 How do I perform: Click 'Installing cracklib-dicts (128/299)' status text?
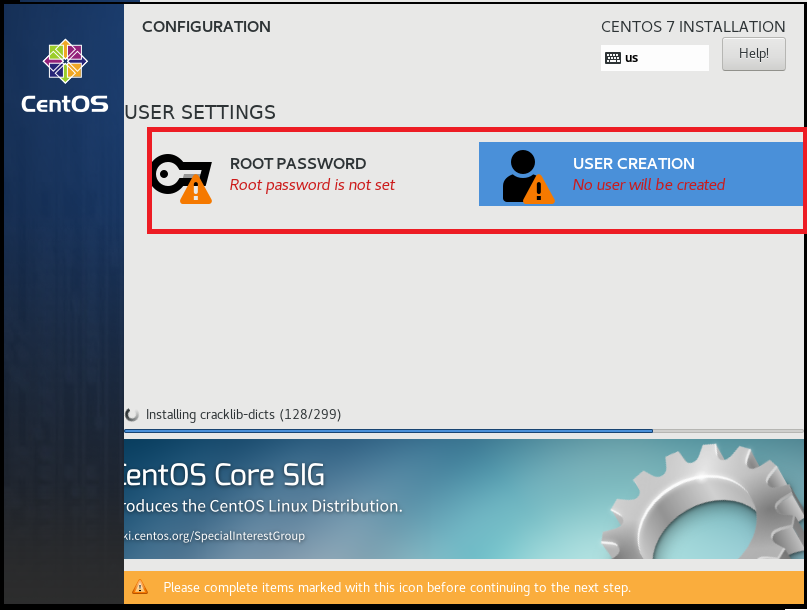click(243, 414)
